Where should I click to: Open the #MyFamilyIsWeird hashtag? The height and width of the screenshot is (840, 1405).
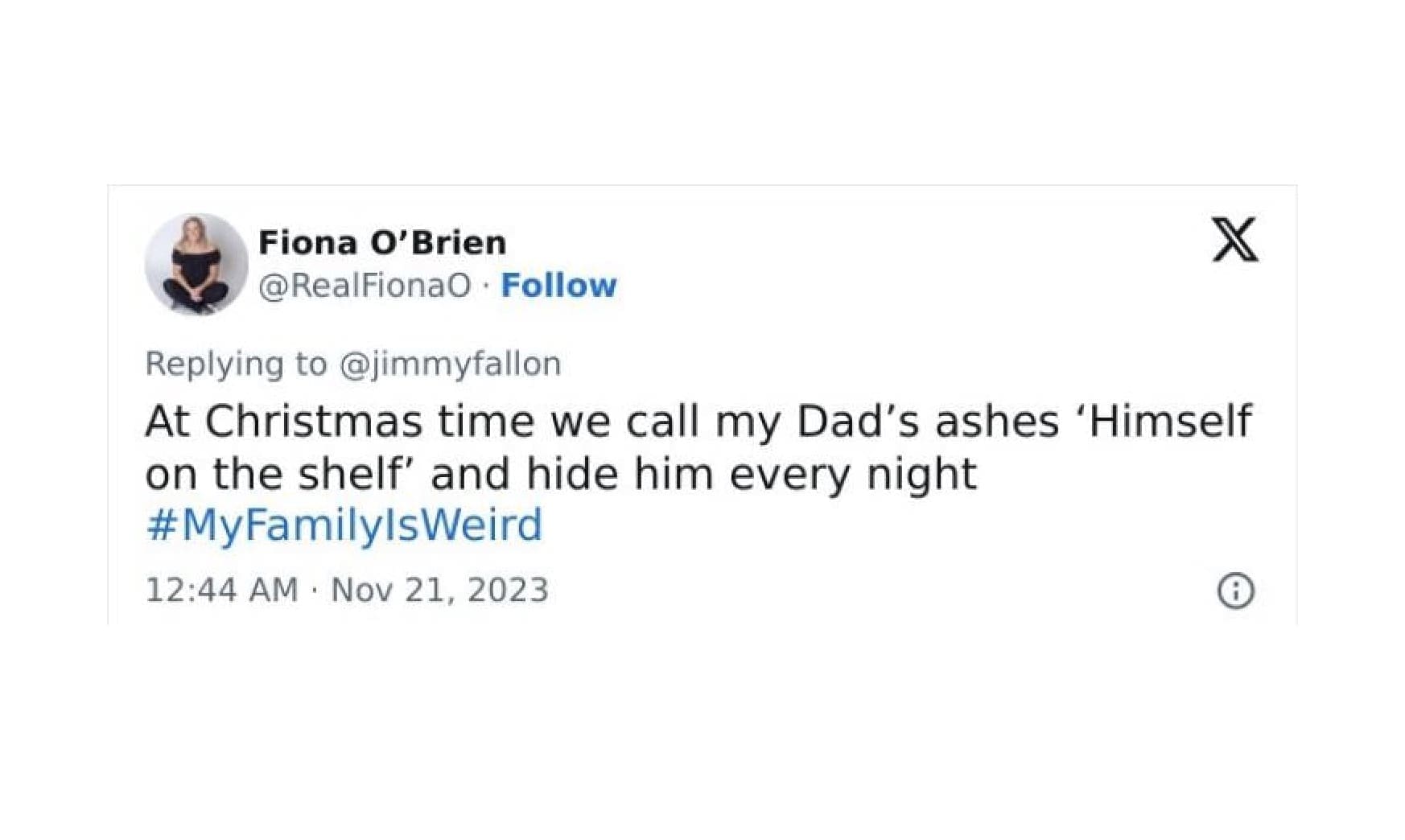click(344, 525)
